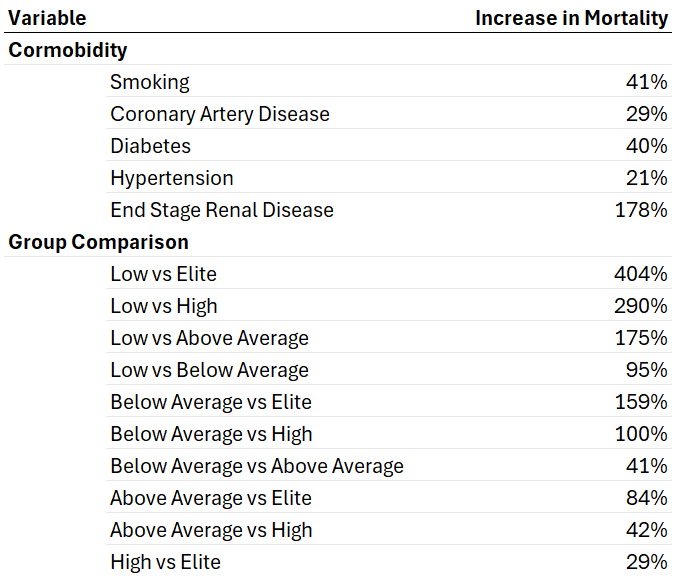Select Below Average vs Elite label

click(211, 402)
